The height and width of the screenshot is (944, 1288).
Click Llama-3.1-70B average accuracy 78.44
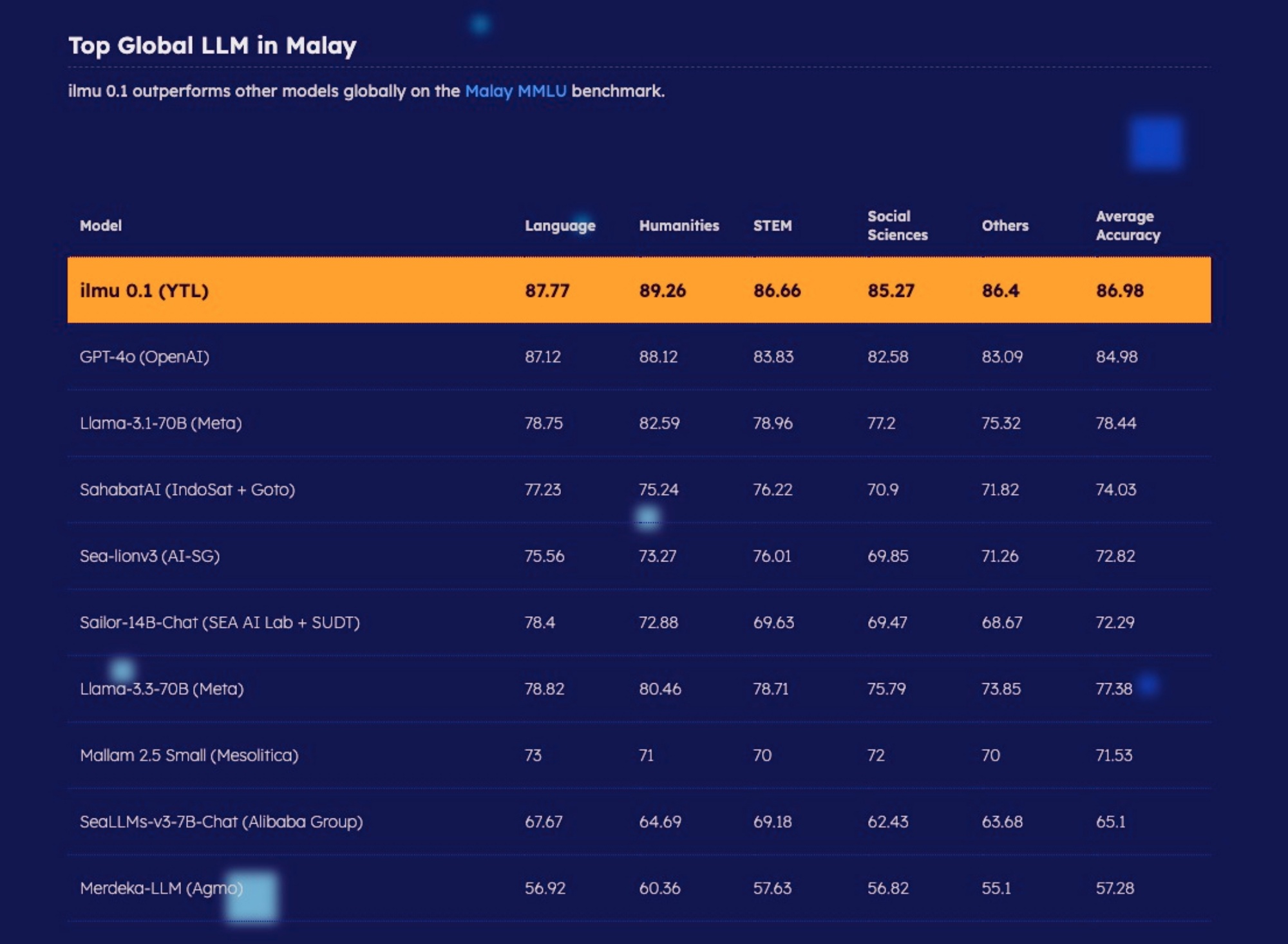(1116, 423)
